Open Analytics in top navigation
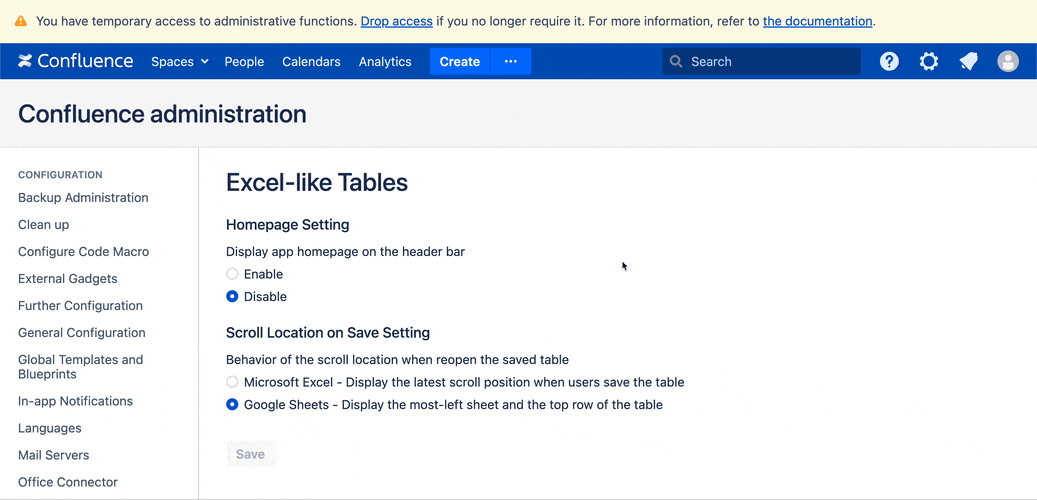This screenshot has width=1037, height=500. click(x=385, y=61)
